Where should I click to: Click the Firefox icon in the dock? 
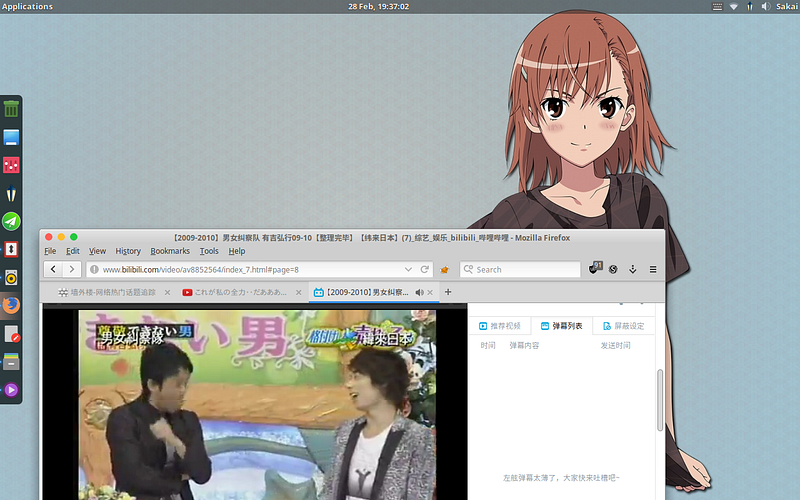pos(11,306)
